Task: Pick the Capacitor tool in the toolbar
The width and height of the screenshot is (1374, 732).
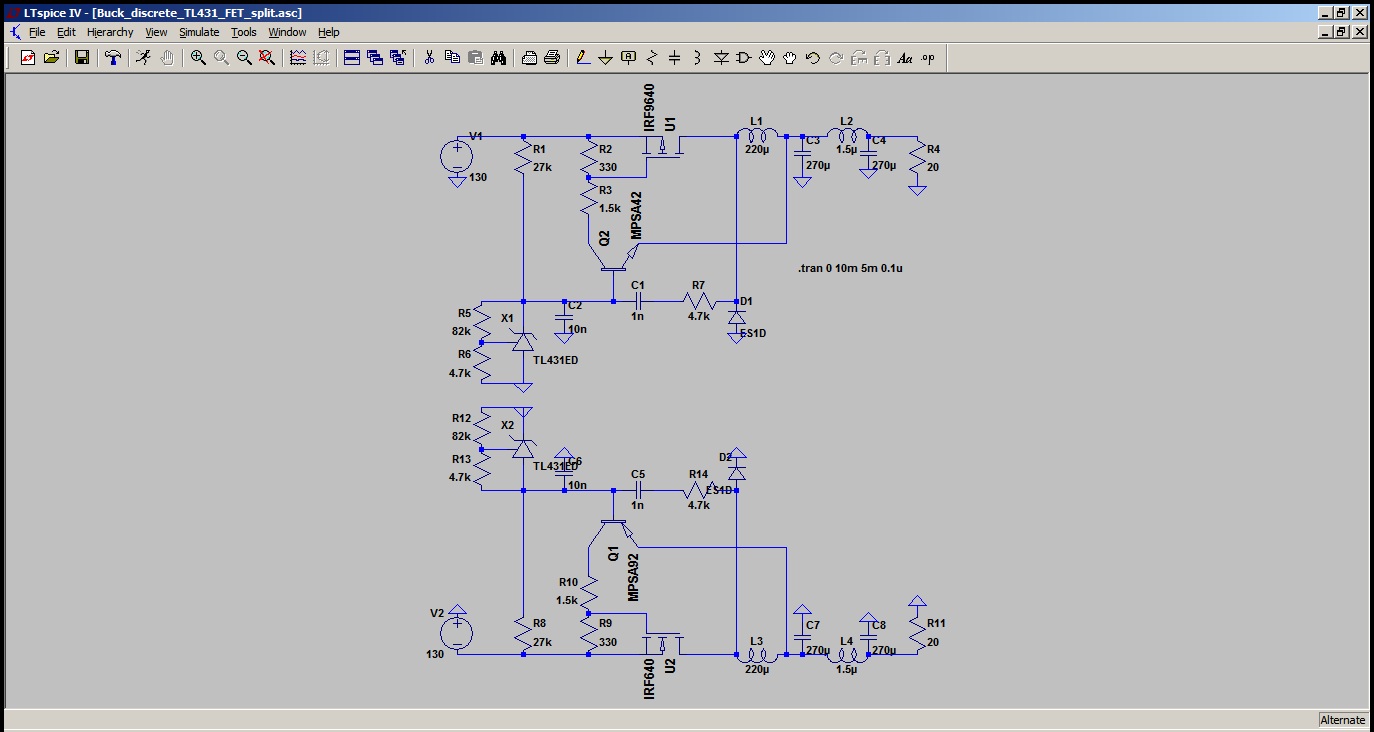Action: pyautogui.click(x=674, y=58)
